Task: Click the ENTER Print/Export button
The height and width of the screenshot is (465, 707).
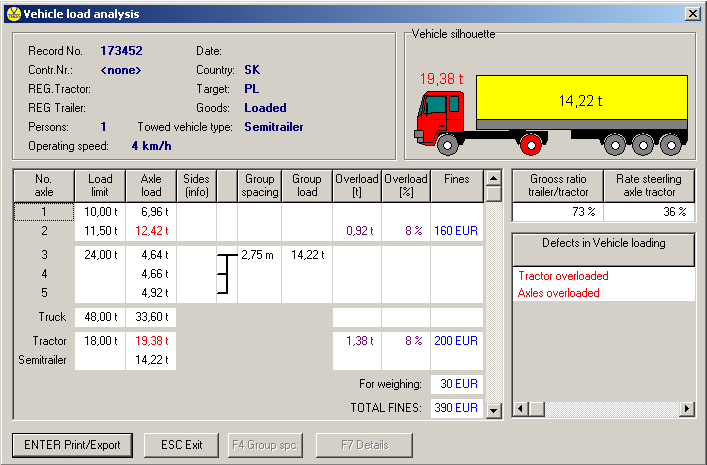Action: click(72, 445)
